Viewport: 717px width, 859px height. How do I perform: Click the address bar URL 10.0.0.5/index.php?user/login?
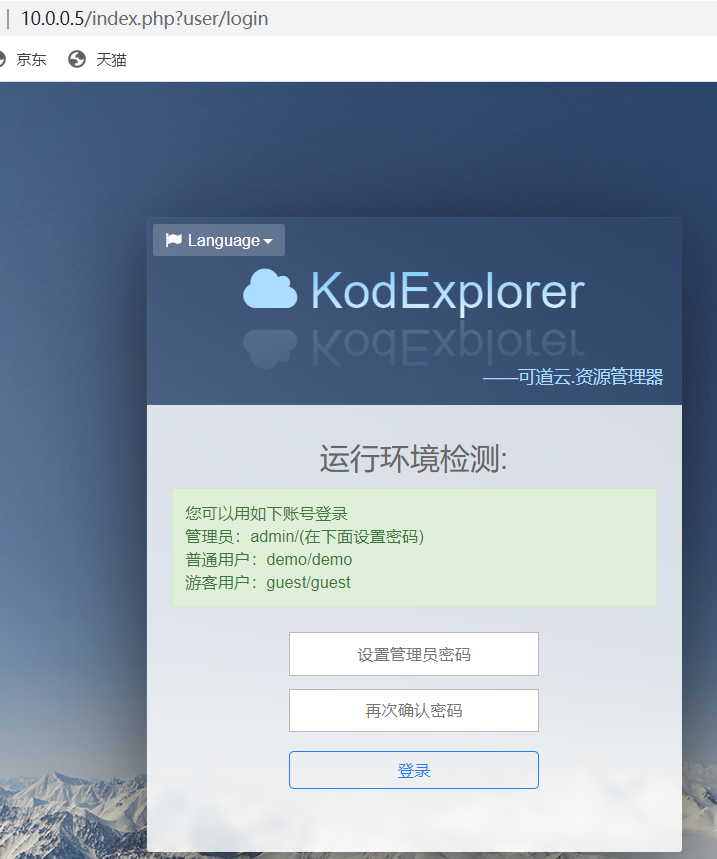145,19
